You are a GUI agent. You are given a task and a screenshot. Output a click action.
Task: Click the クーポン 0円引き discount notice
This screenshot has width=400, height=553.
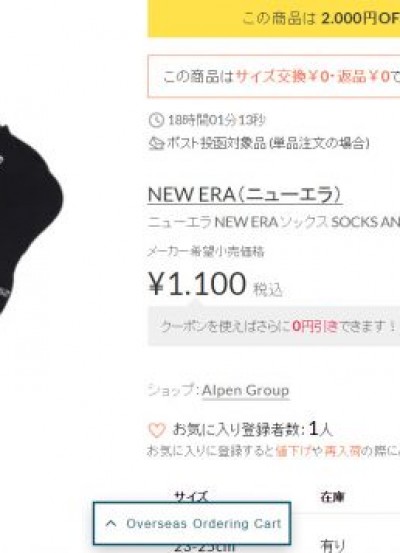coord(274,326)
